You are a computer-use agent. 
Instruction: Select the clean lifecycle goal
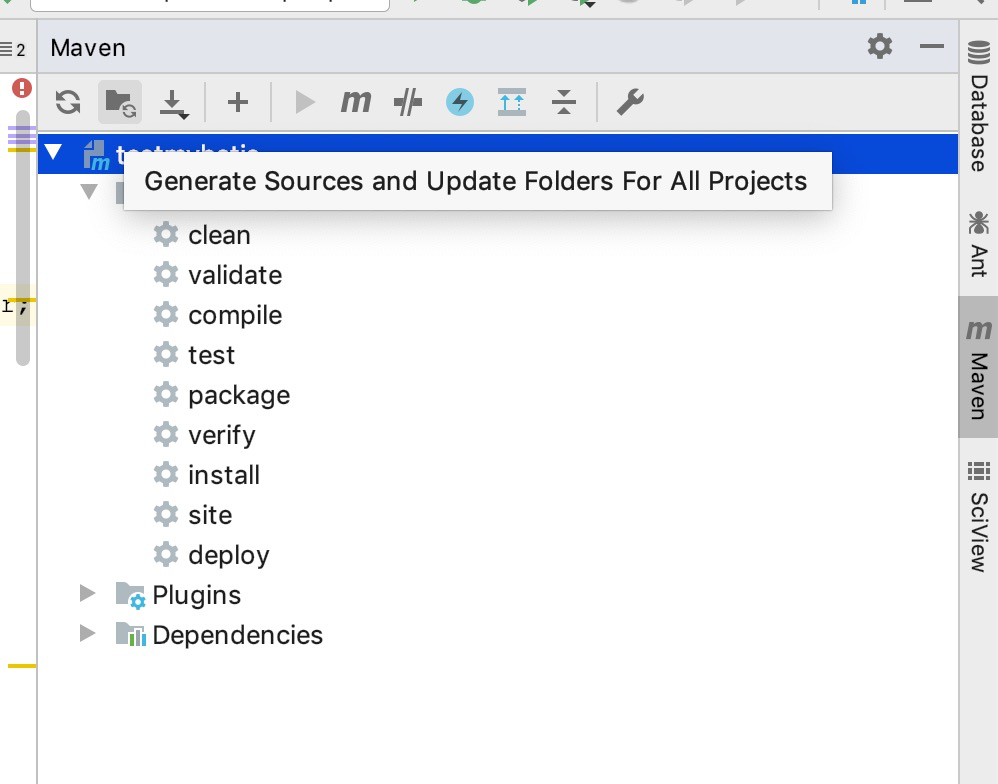tap(219, 235)
